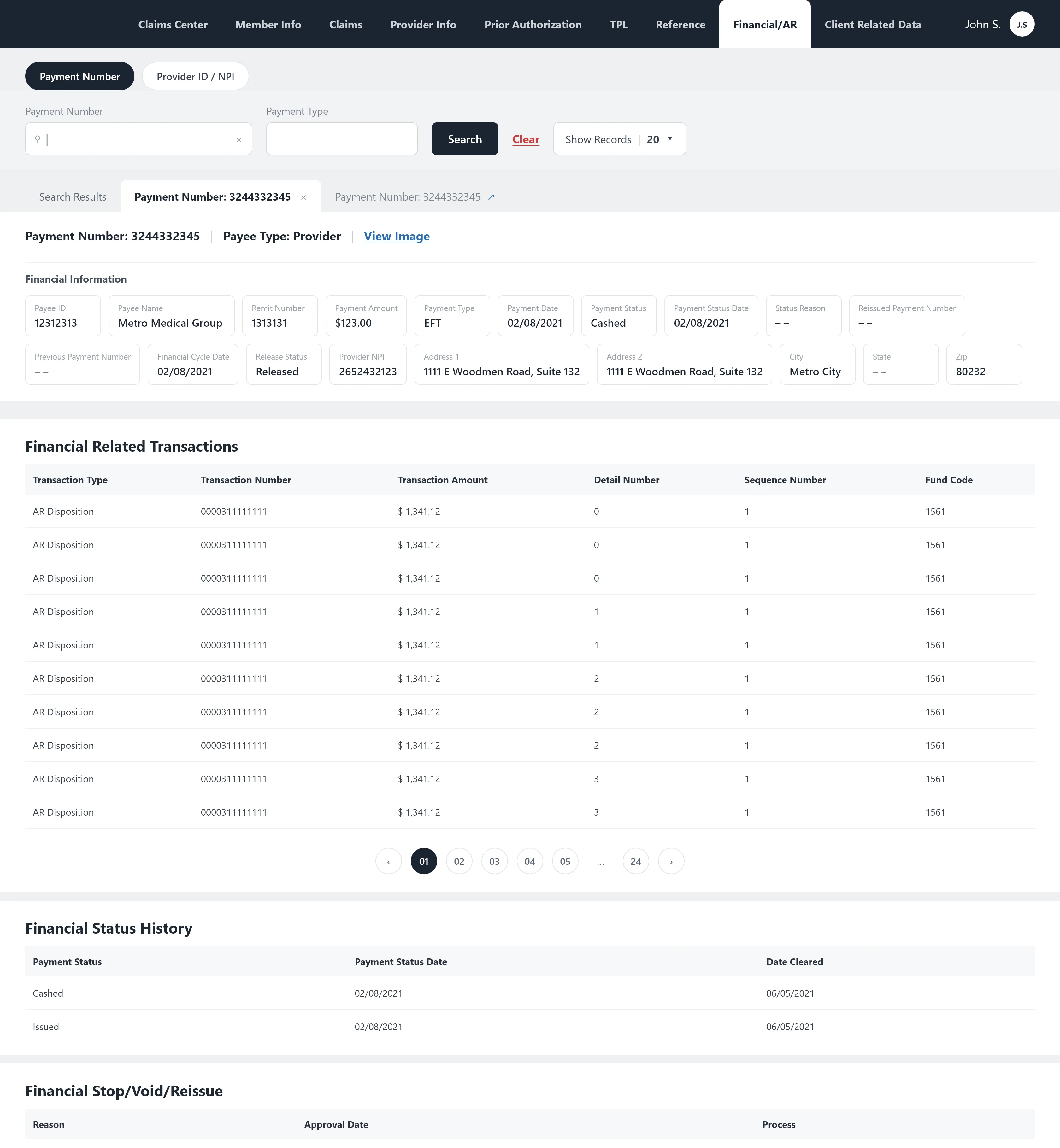Go to page 24 of transactions
Viewport: 1060px width, 1148px height.
(636, 861)
